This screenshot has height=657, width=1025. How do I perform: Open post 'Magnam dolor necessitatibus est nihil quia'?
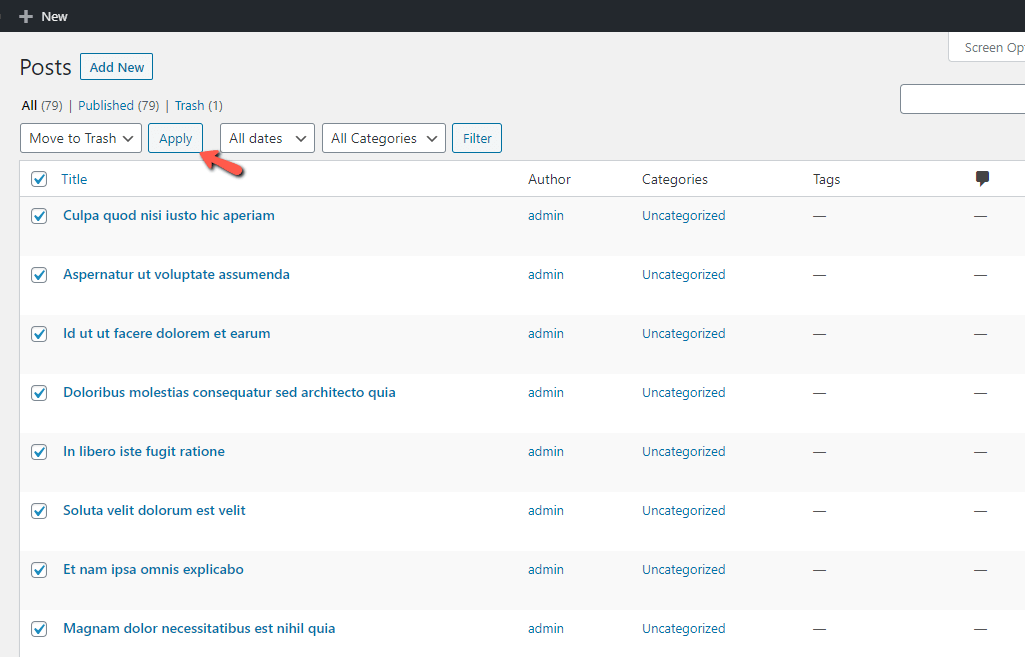(x=199, y=628)
